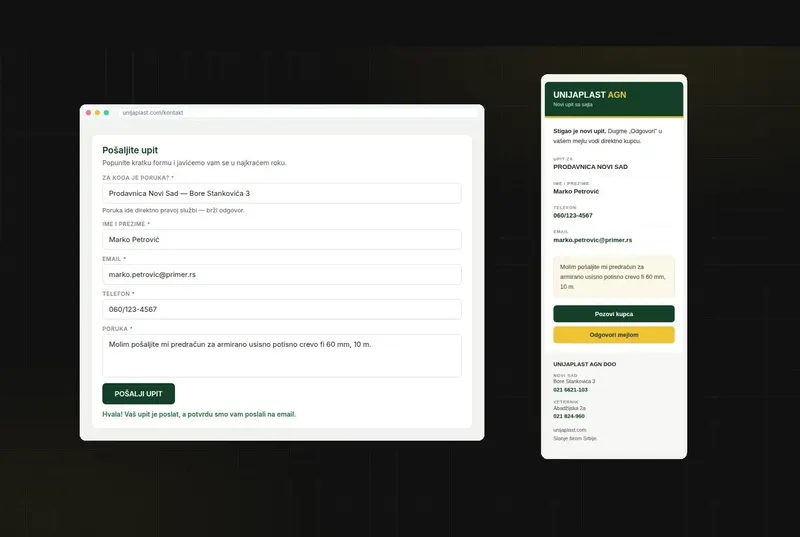Click the marko.petrovic@primer.rs address in the email
This screenshot has height=537, width=800.
point(592,240)
